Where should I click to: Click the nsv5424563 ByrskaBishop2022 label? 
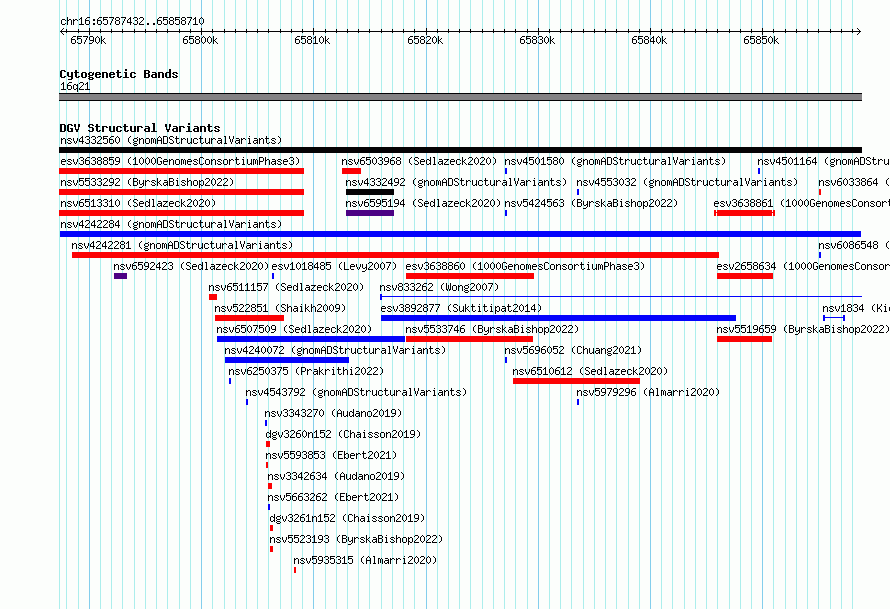(591, 203)
